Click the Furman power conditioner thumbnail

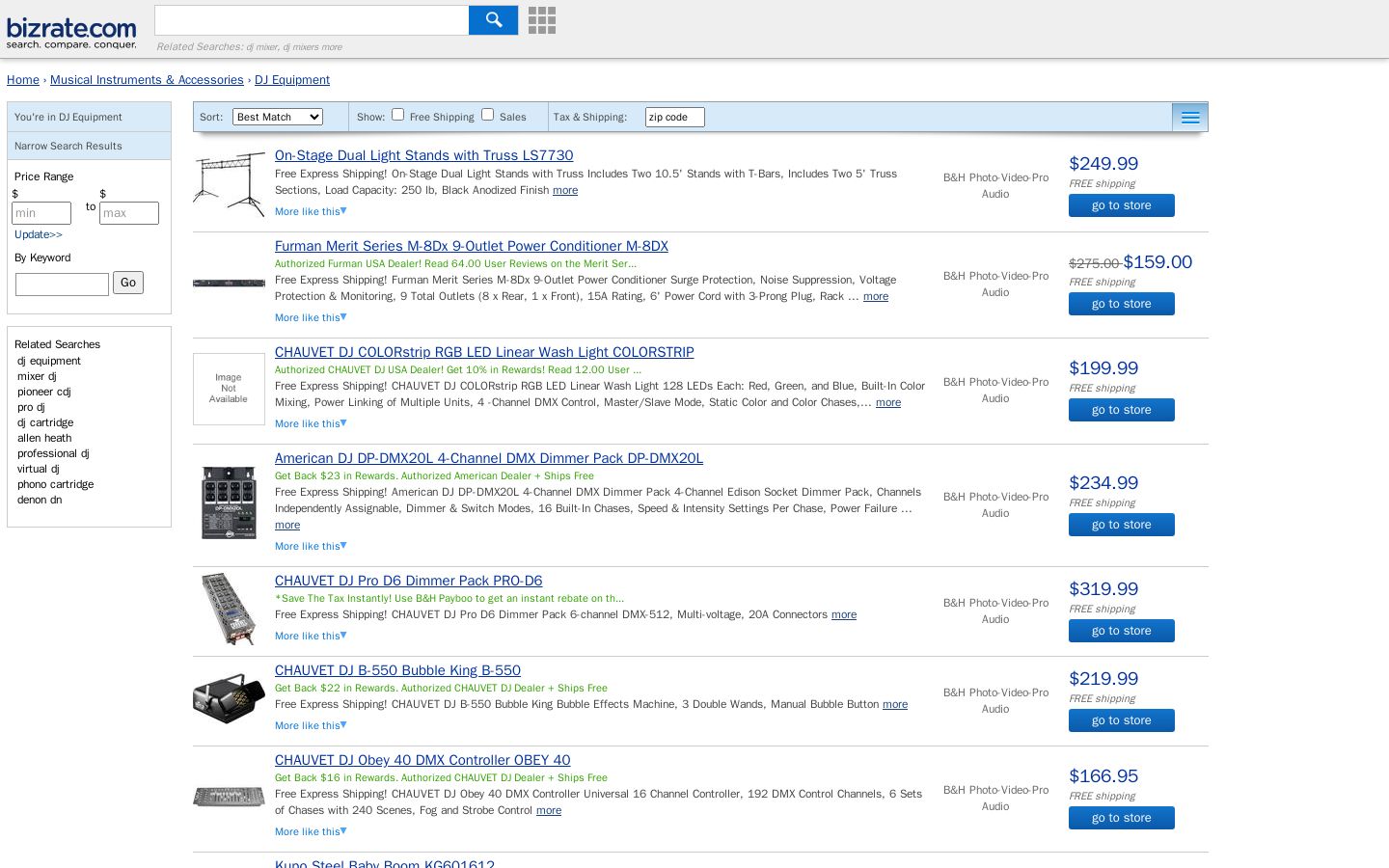tap(229, 284)
